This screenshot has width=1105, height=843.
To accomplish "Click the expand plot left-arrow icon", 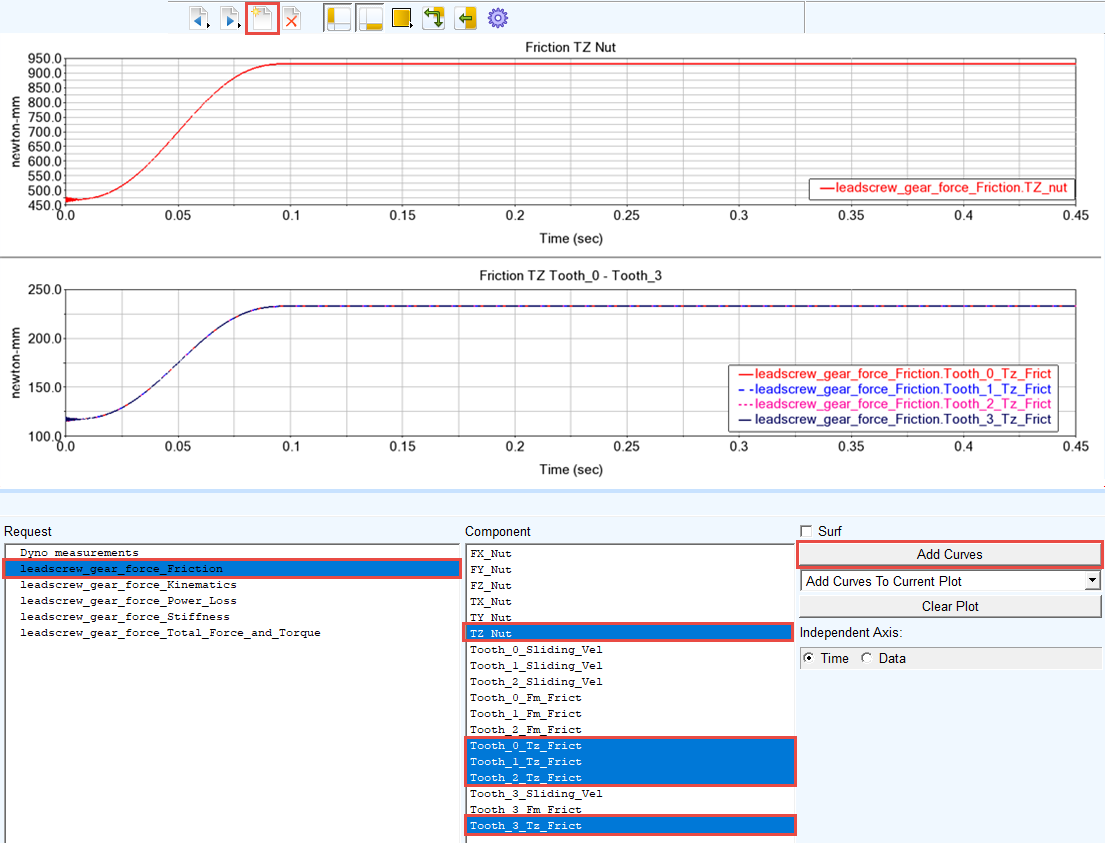I will (466, 18).
